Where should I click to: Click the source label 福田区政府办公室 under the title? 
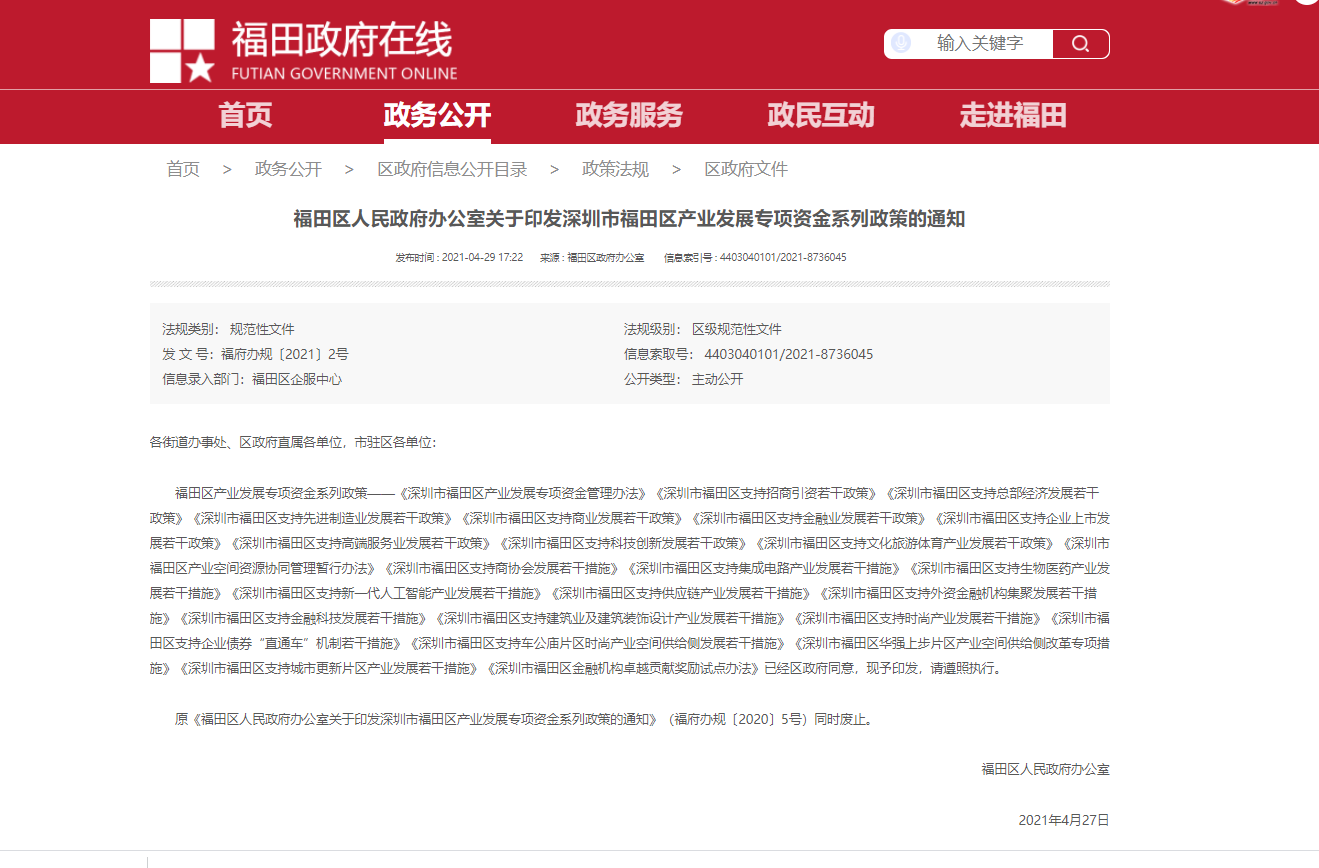605,258
